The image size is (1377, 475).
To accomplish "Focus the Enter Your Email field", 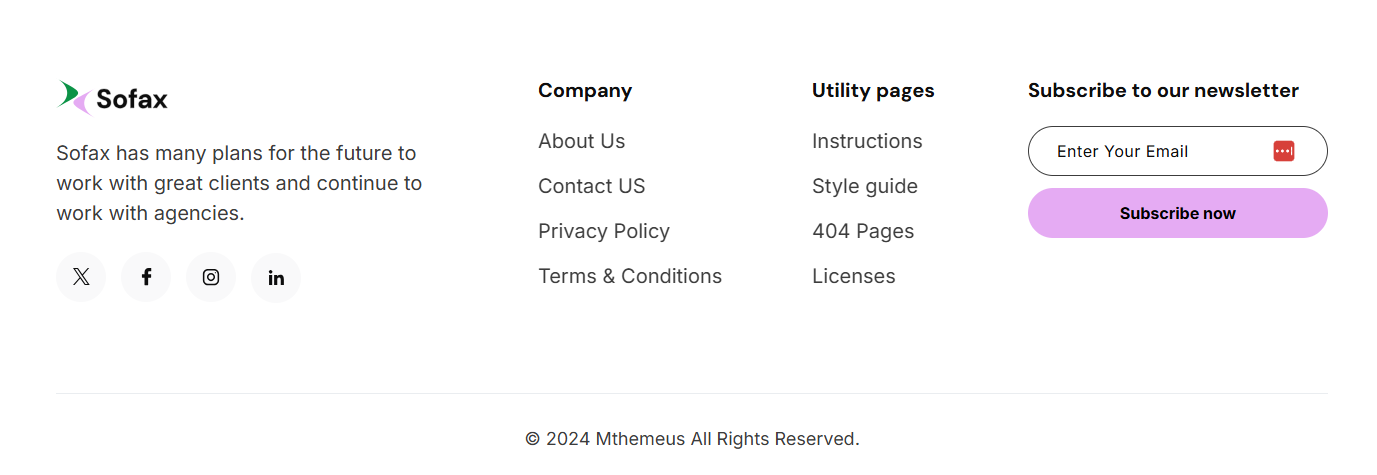I will tap(1150, 151).
